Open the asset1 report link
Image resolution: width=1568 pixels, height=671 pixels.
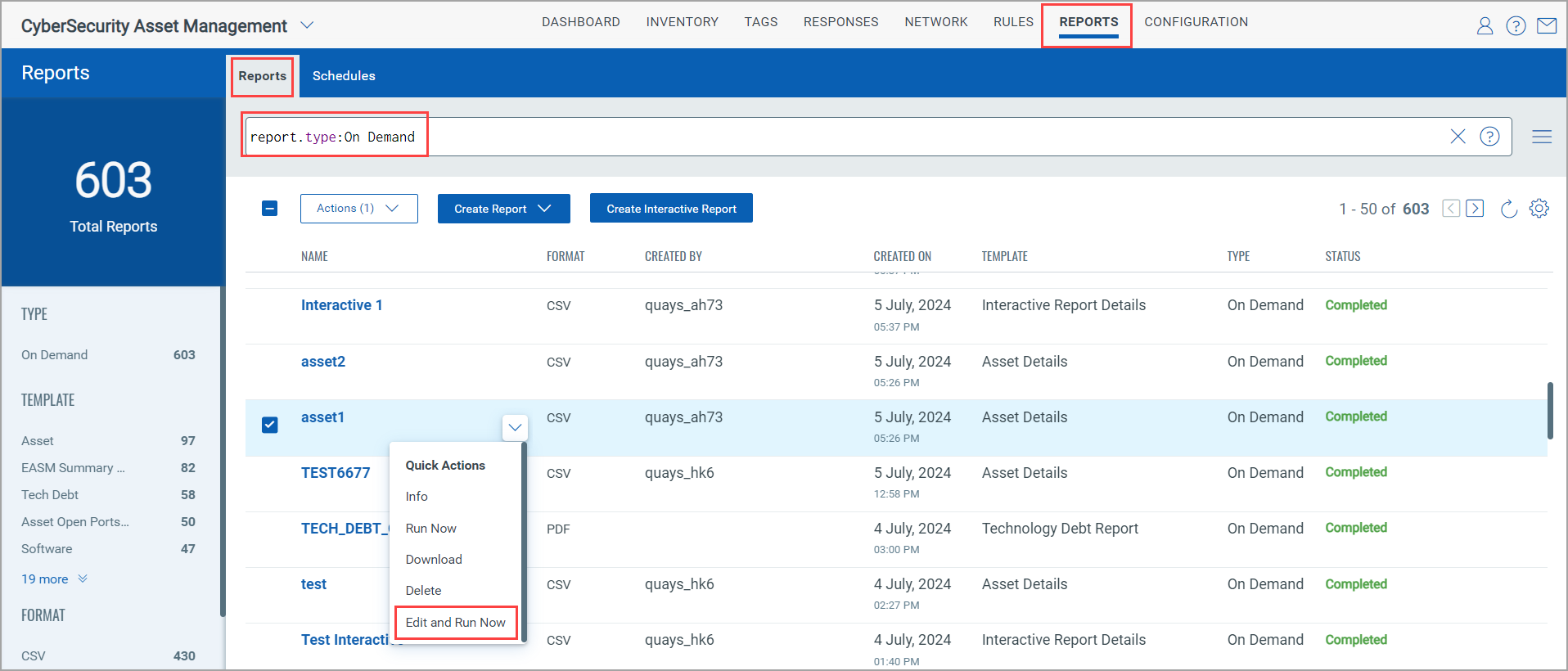tap(322, 417)
